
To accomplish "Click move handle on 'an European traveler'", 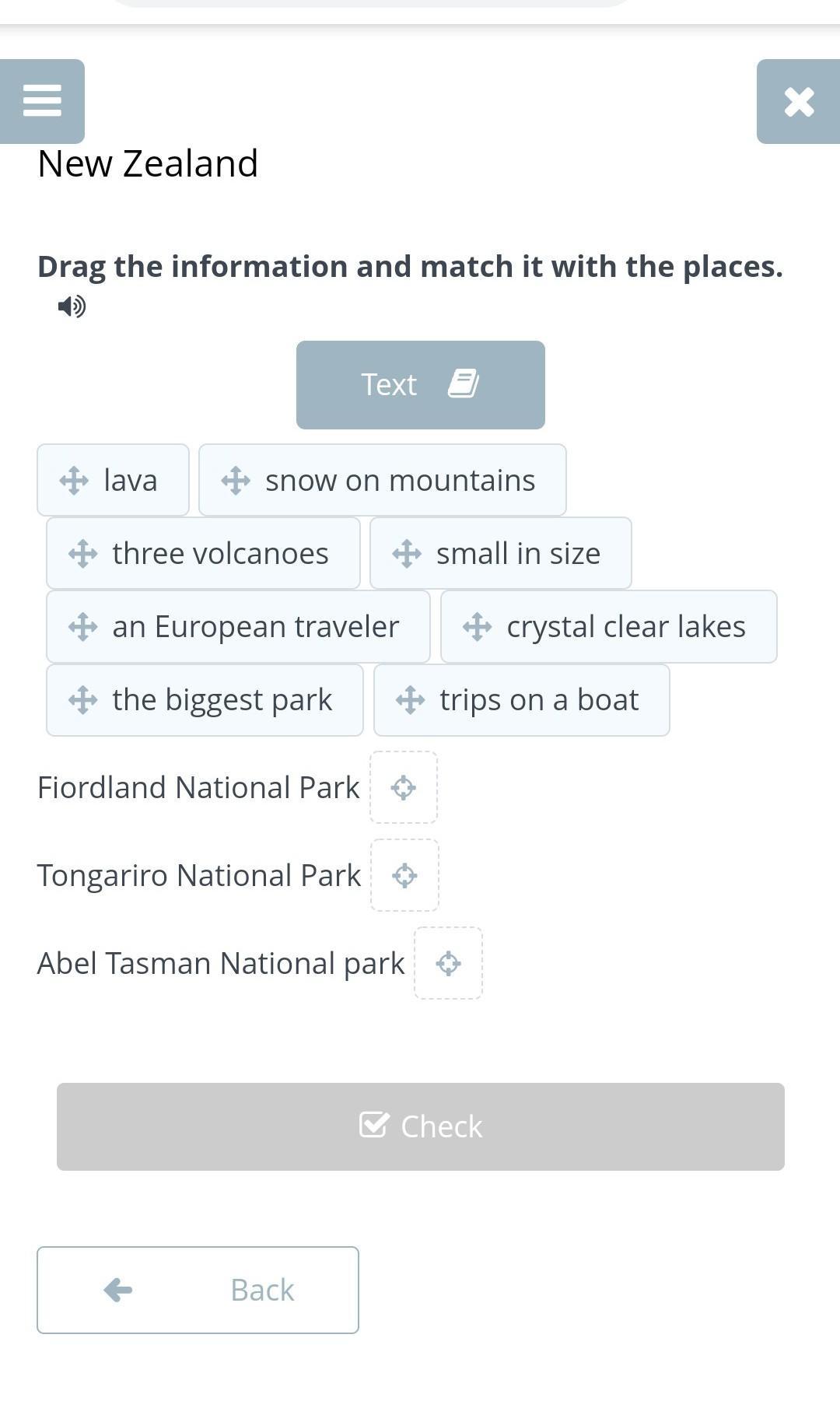I will 82,627.
